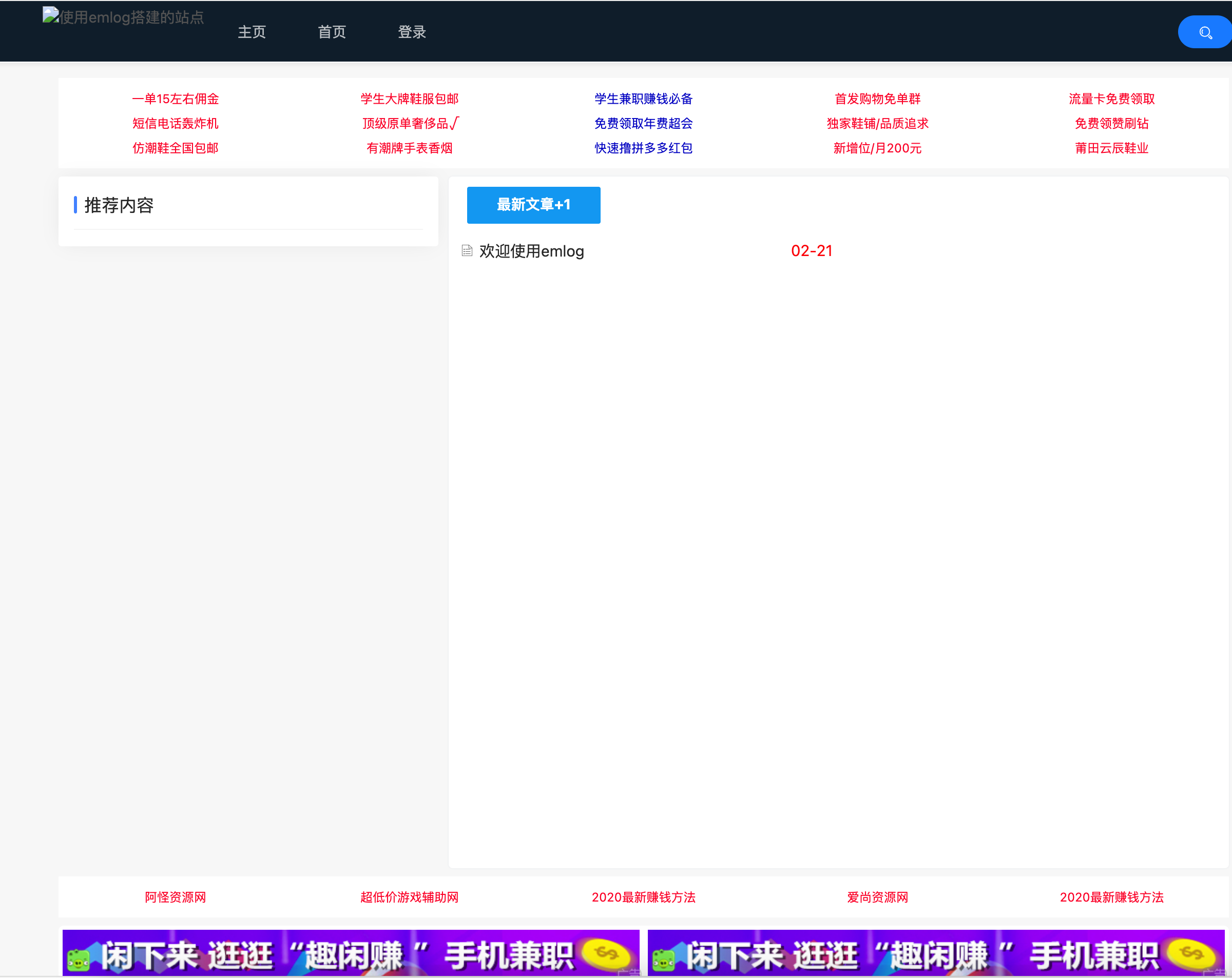Open the 顶级原单奢侈品√ link
Screen dimensions: 1232x978
click(410, 123)
